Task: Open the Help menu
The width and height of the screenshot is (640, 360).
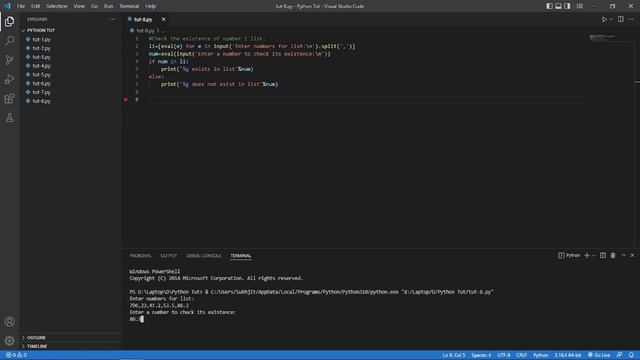Action: (151, 6)
